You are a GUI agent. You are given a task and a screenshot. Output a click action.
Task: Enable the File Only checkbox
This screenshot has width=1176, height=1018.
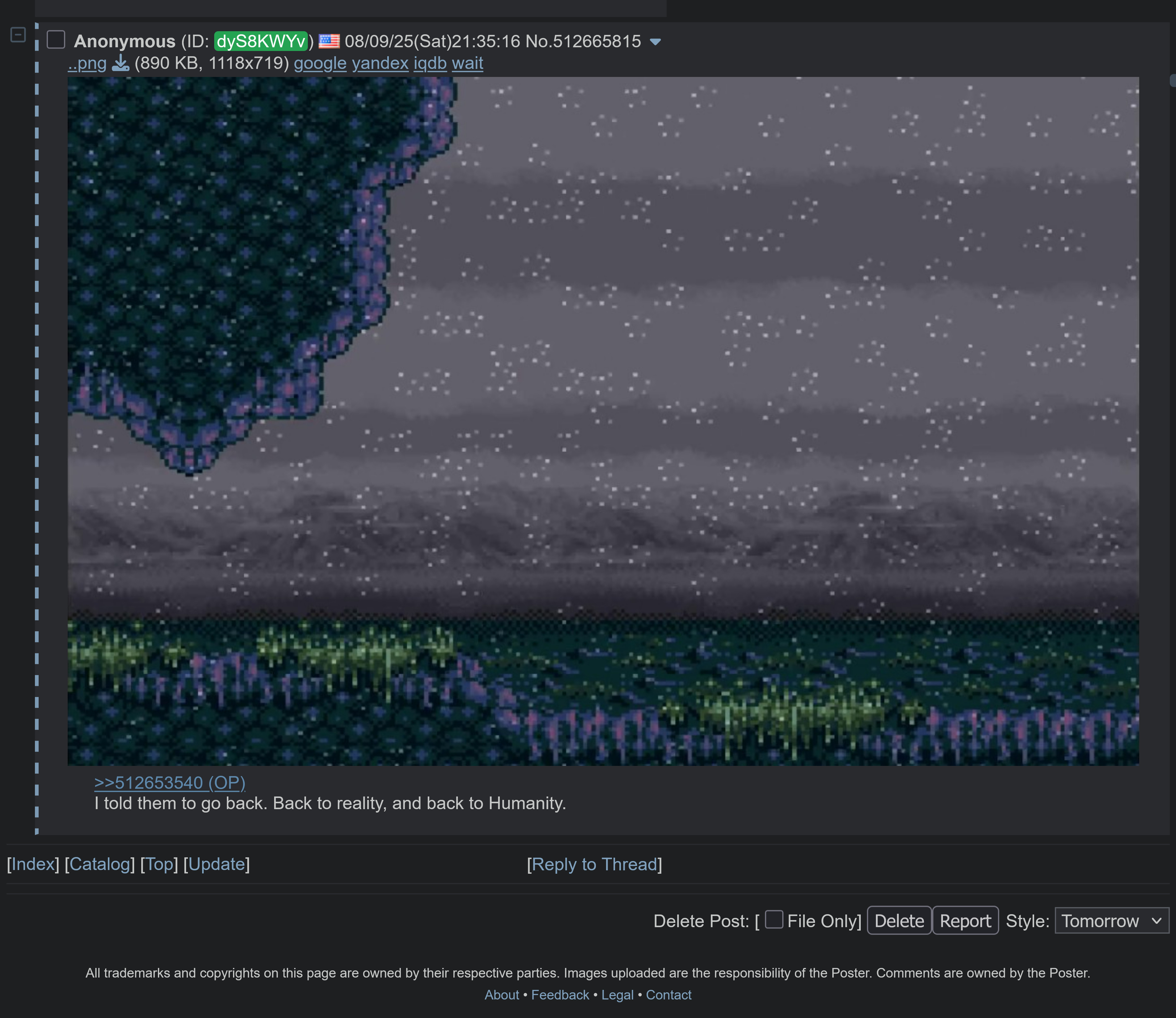[774, 920]
